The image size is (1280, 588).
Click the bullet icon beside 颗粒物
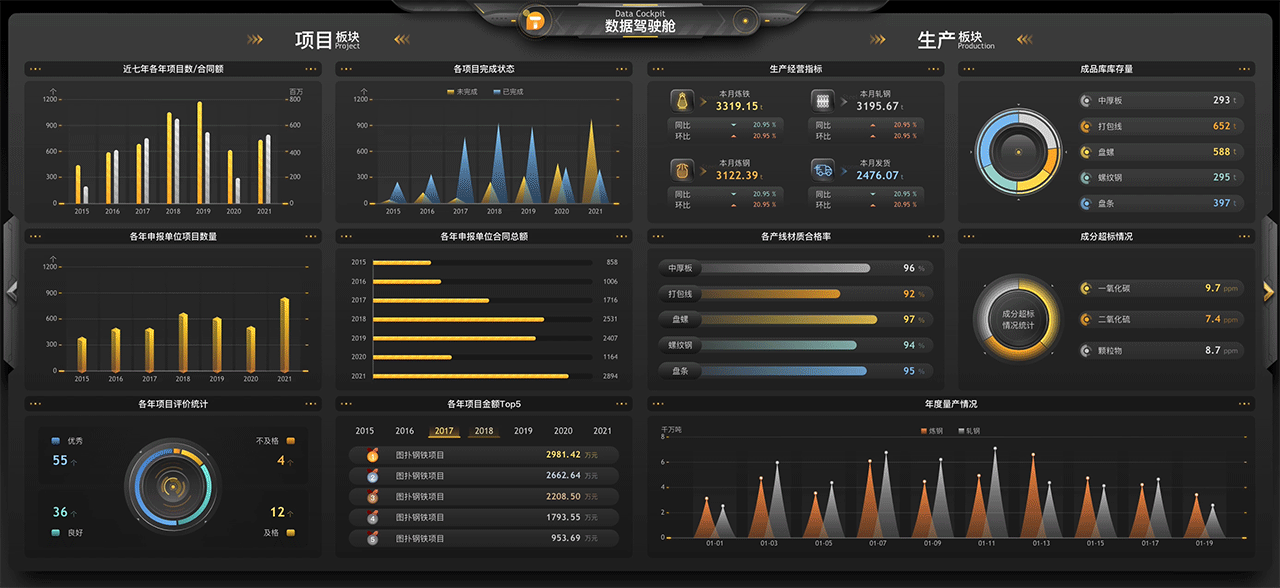(x=1086, y=351)
